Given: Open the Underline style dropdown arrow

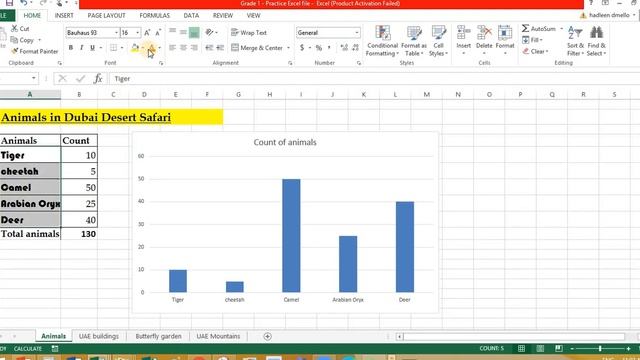Looking at the screenshot, I should point(101,48).
